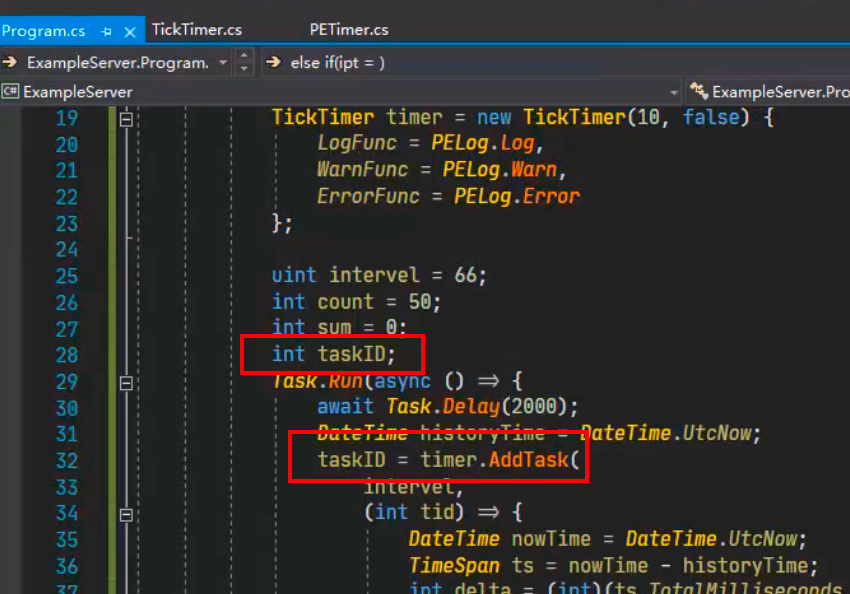The image size is (850, 594).
Task: Click the C# project icon beside ExampleServer
Action: coord(11,92)
